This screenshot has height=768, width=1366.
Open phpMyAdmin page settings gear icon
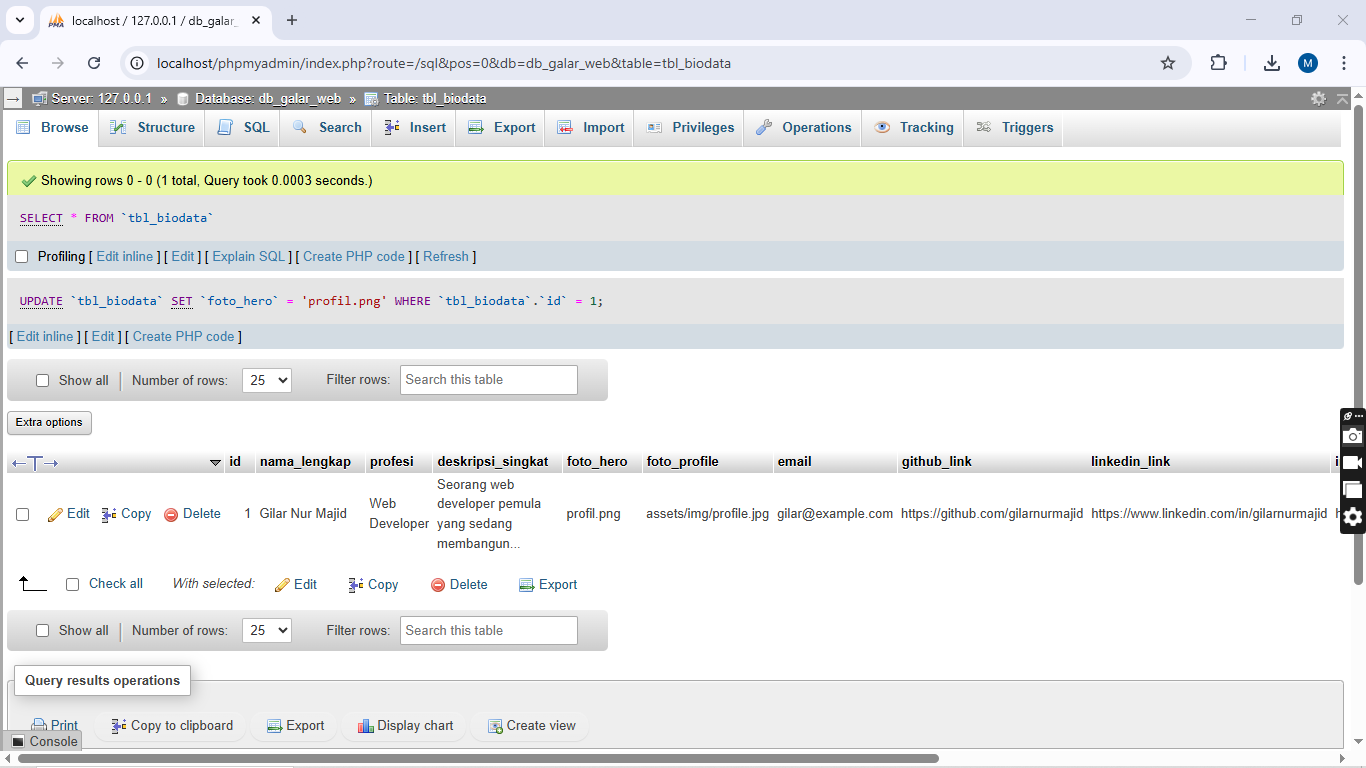click(1318, 98)
